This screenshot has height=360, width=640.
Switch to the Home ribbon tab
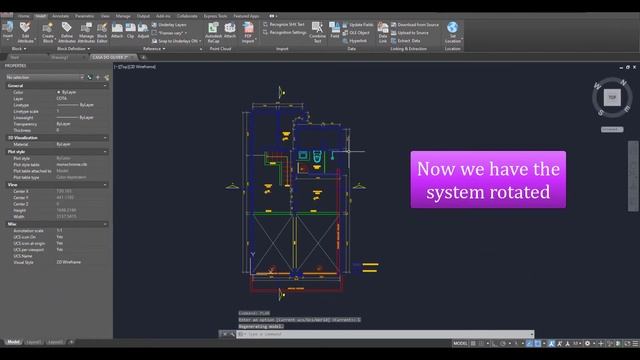click(x=23, y=16)
